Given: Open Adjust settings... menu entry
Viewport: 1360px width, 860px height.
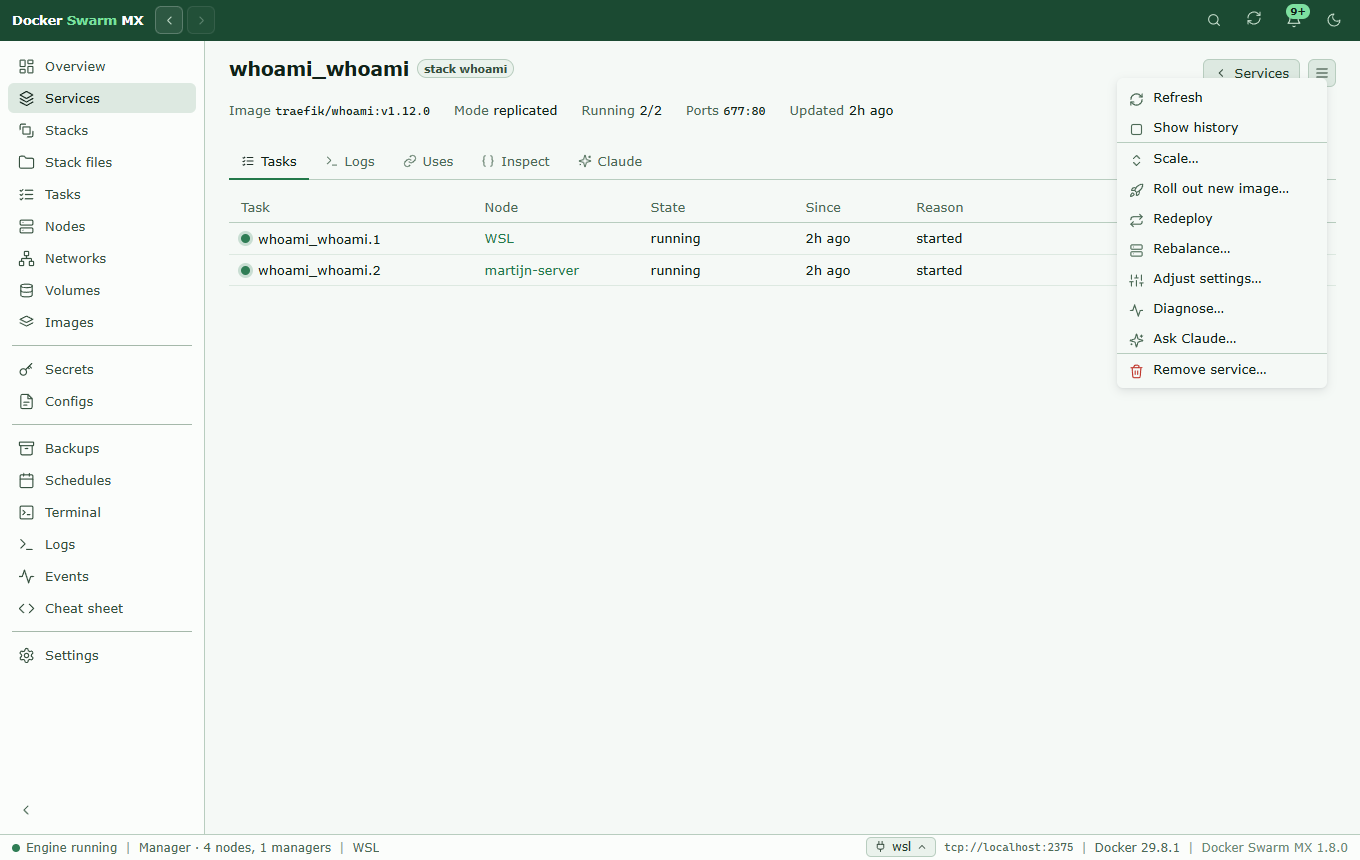Looking at the screenshot, I should [1222, 278].
